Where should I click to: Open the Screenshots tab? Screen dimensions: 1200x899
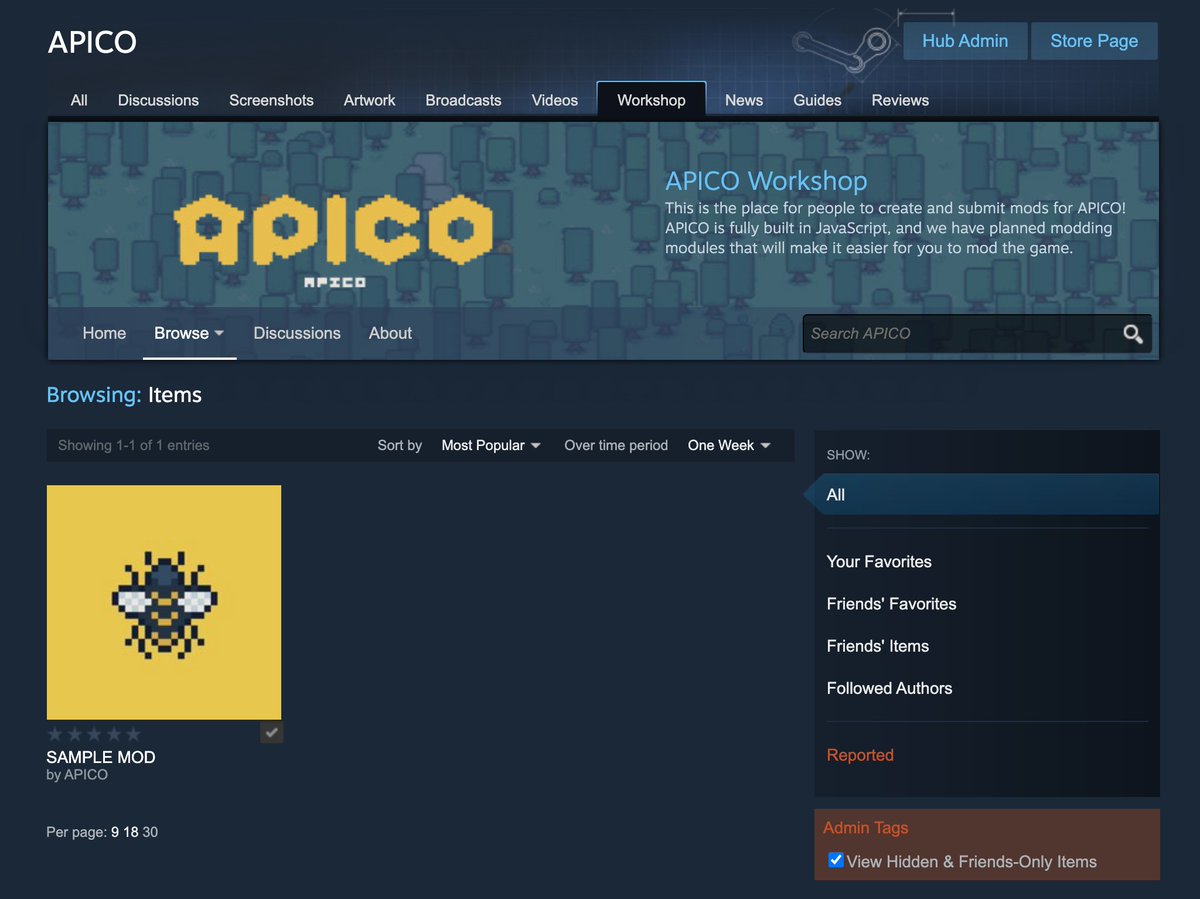[271, 100]
